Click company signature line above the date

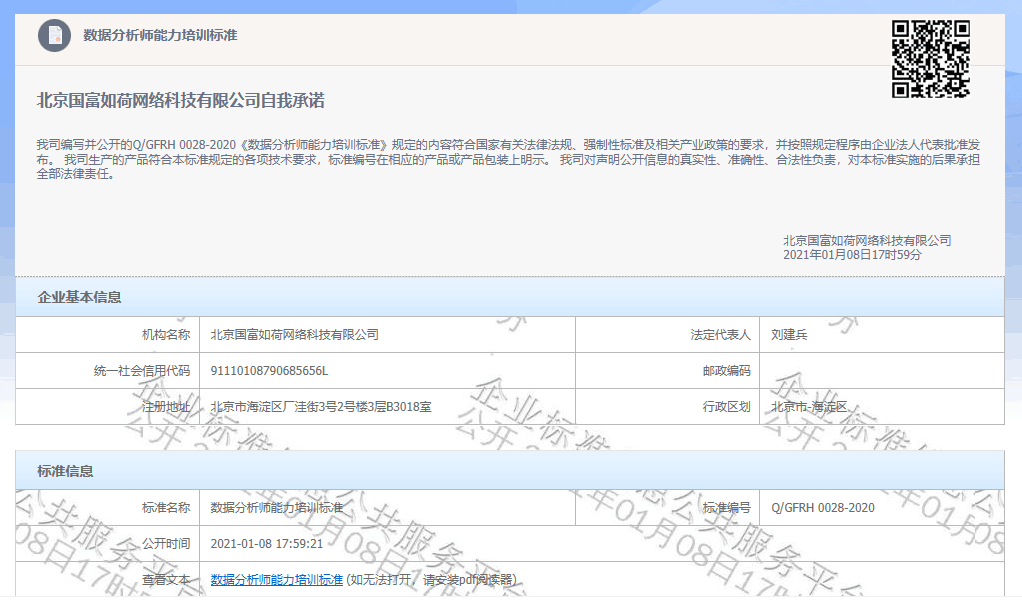pyautogui.click(x=867, y=241)
